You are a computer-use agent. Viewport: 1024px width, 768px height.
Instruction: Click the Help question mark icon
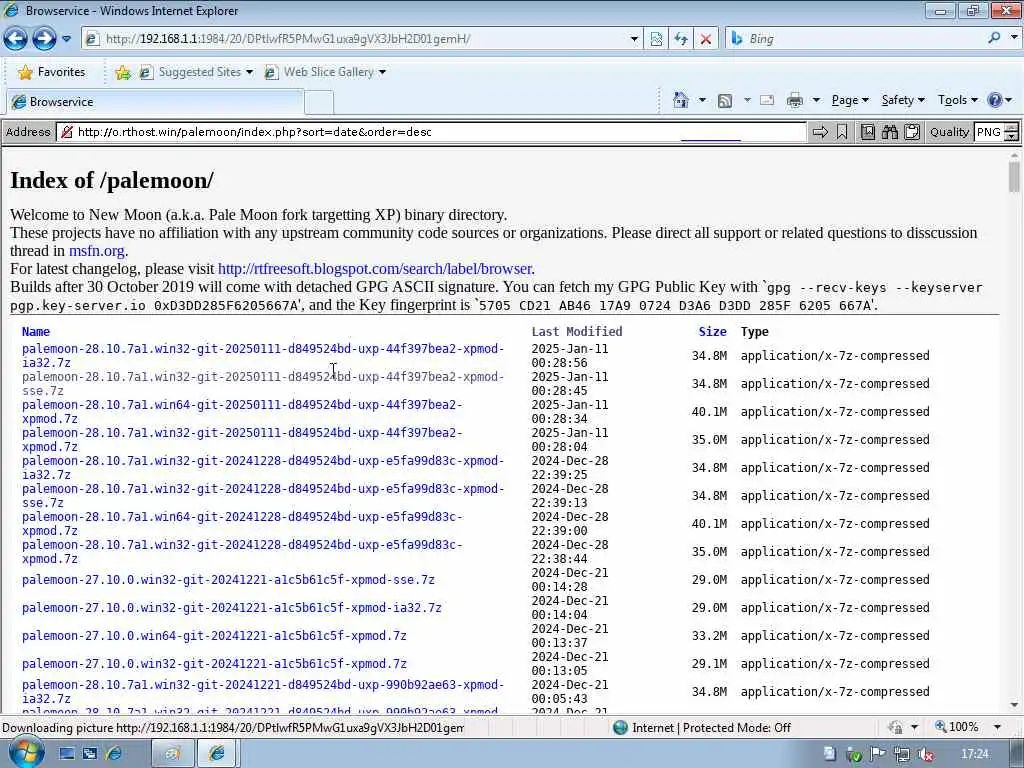[x=995, y=100]
